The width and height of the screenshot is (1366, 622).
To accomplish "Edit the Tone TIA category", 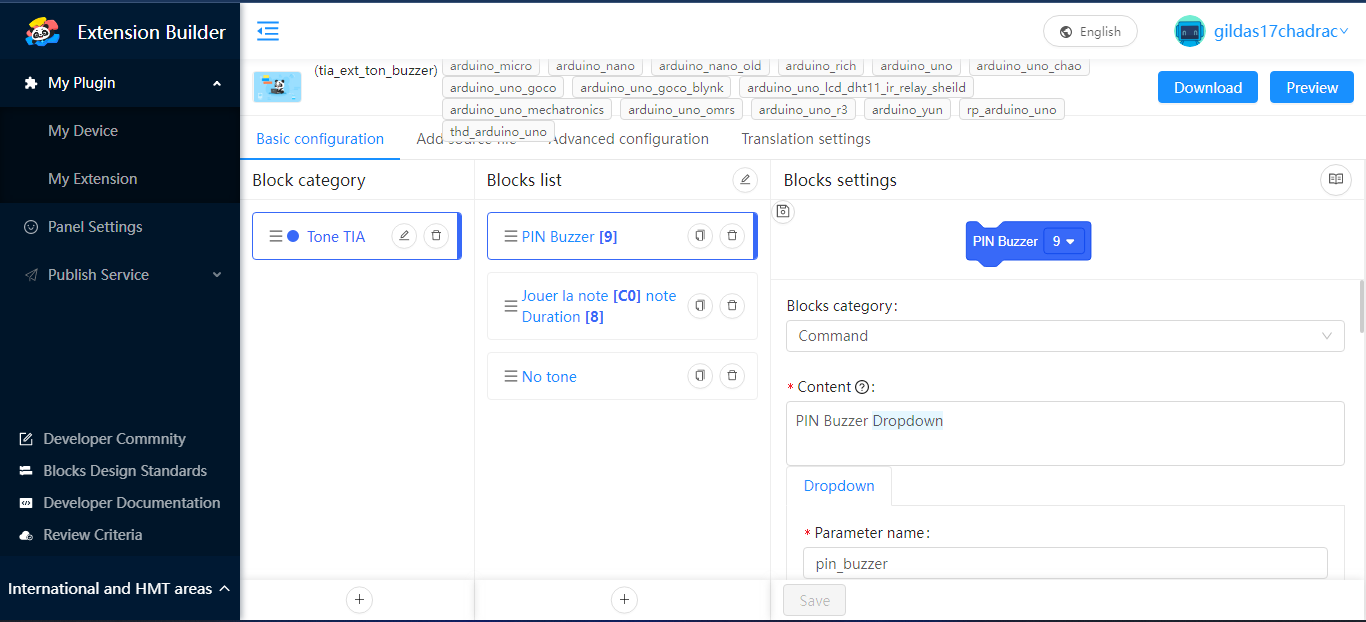I will pyautogui.click(x=404, y=236).
